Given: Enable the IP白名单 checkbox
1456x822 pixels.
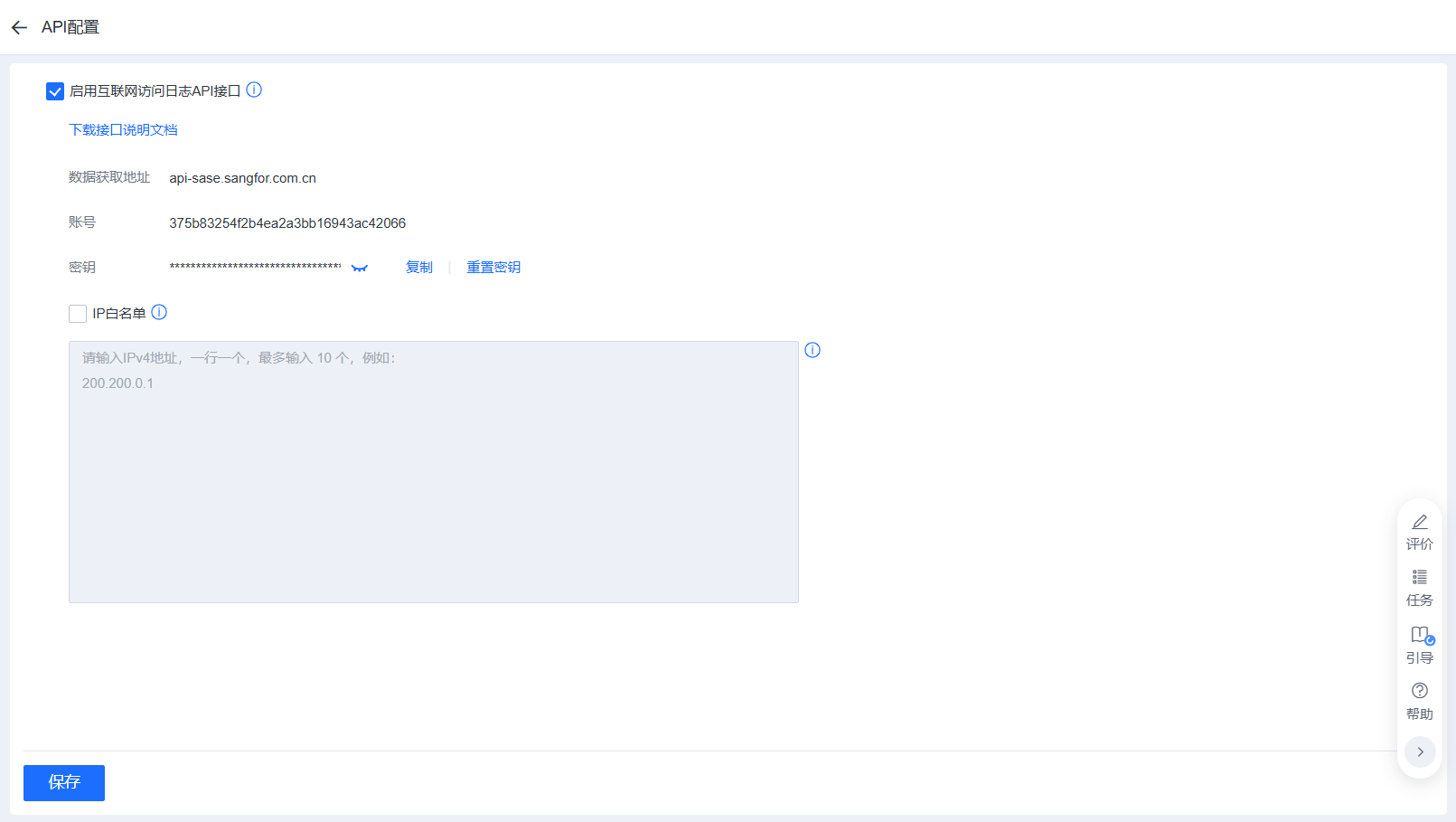Looking at the screenshot, I should tap(78, 314).
